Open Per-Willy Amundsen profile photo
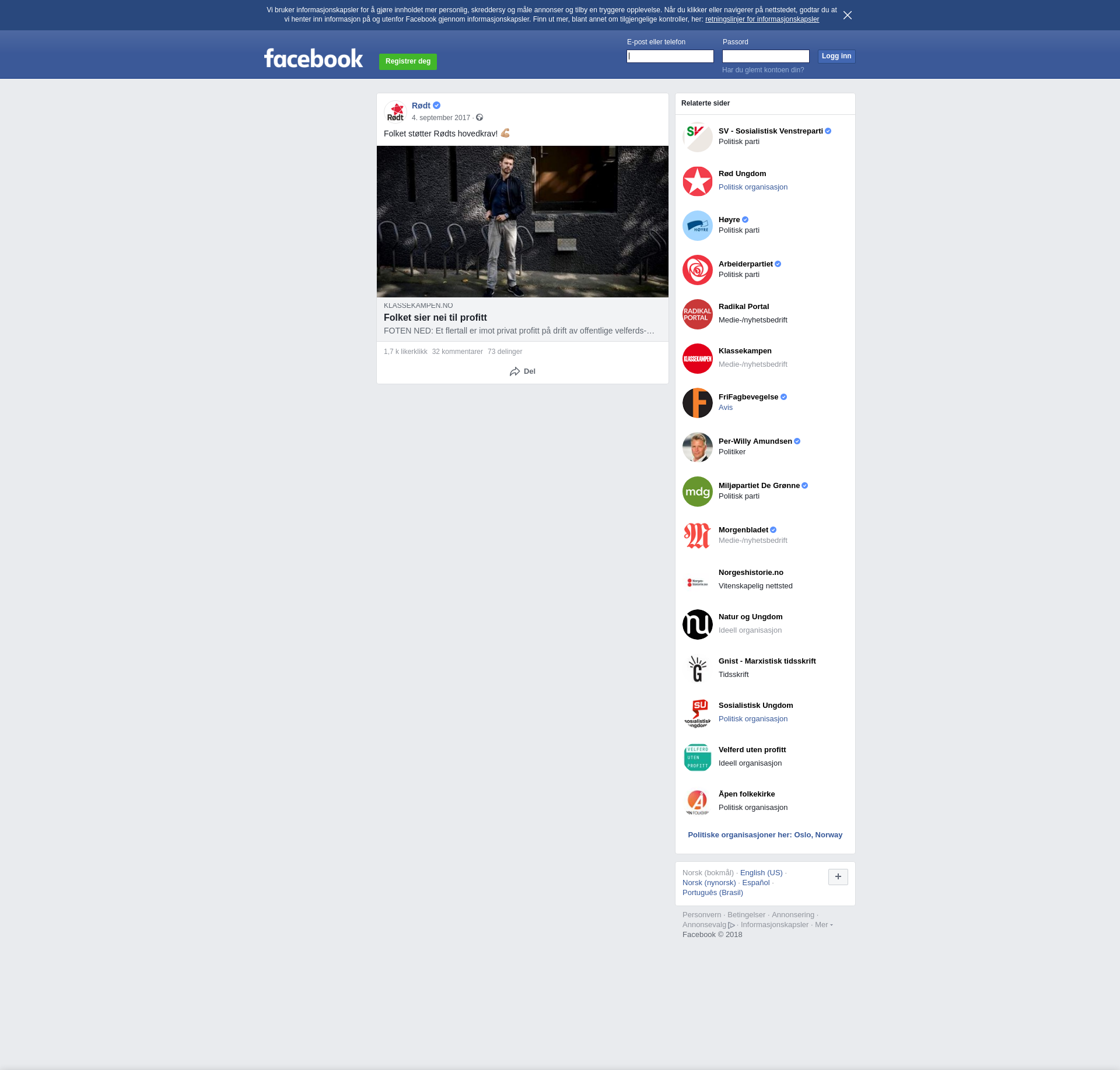Image resolution: width=1120 pixels, height=1070 pixels. 698,447
